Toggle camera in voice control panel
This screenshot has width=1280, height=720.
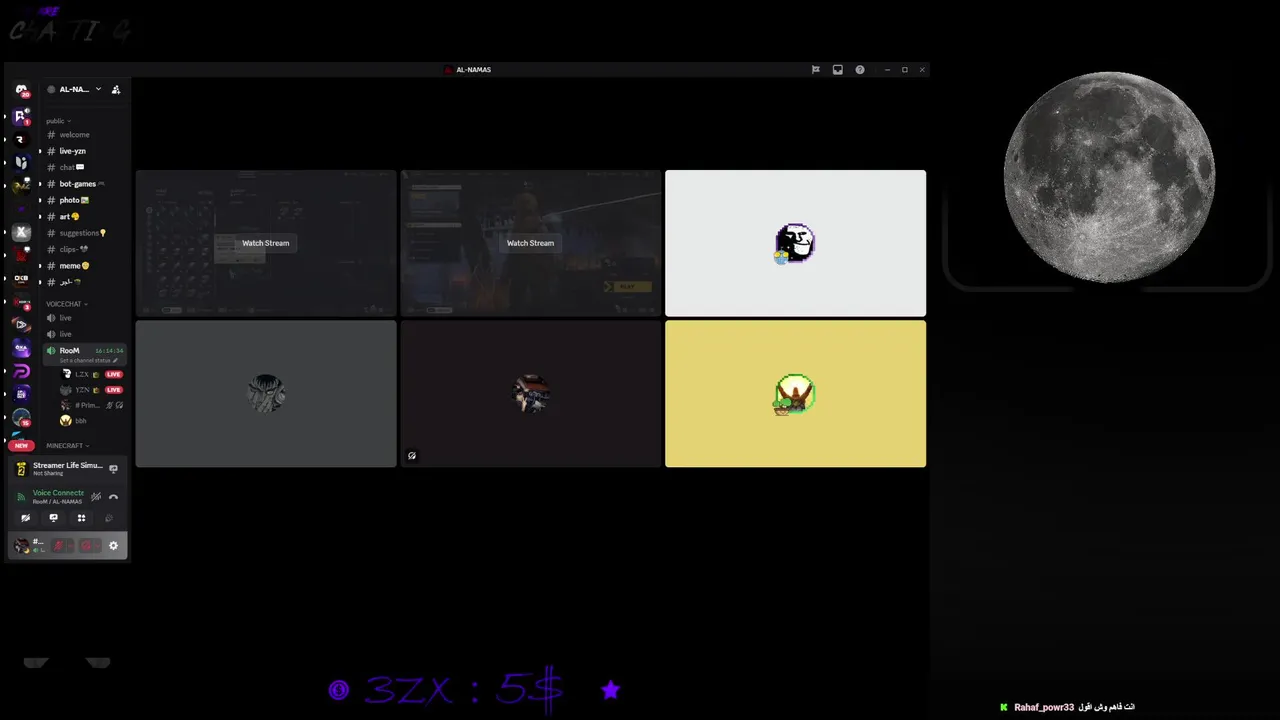tap(25, 518)
